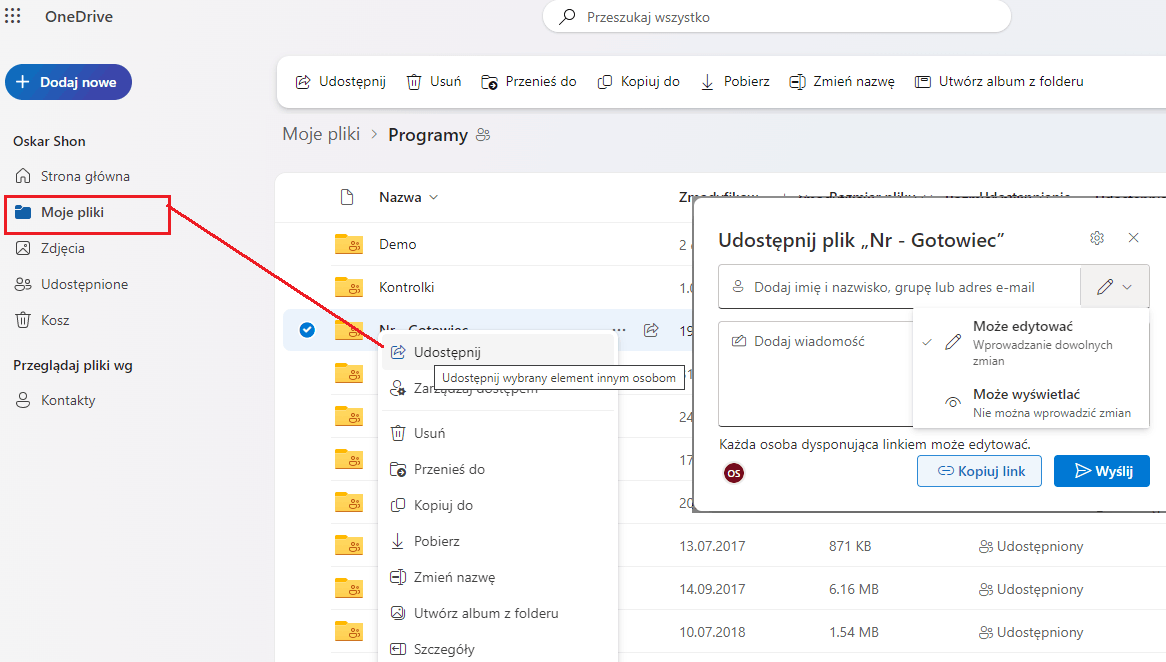This screenshot has height=662, width=1166.
Task: Expand the pencil permission dropdown
Action: click(x=1115, y=286)
